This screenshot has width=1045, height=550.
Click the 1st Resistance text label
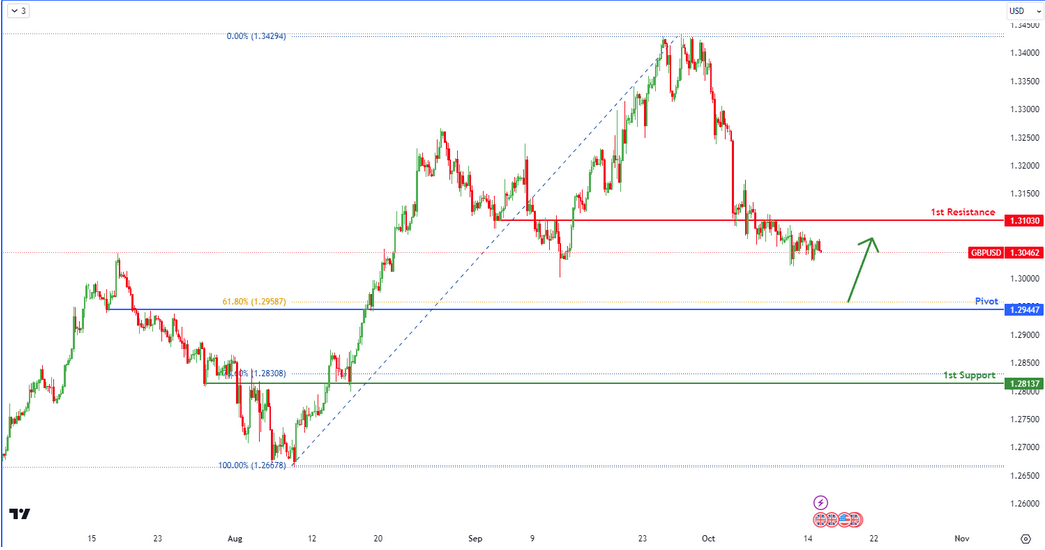(962, 212)
